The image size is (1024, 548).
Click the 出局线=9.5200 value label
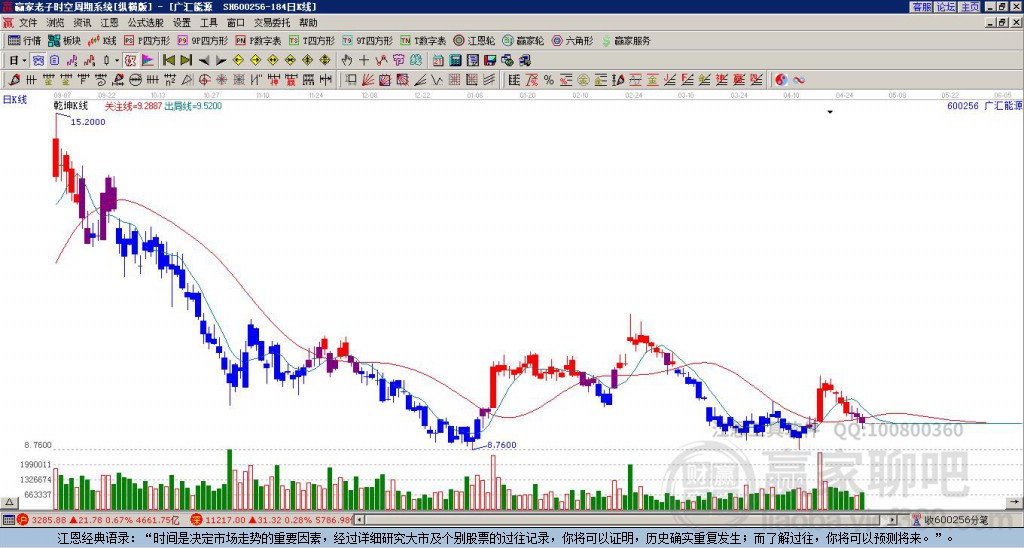(193, 105)
